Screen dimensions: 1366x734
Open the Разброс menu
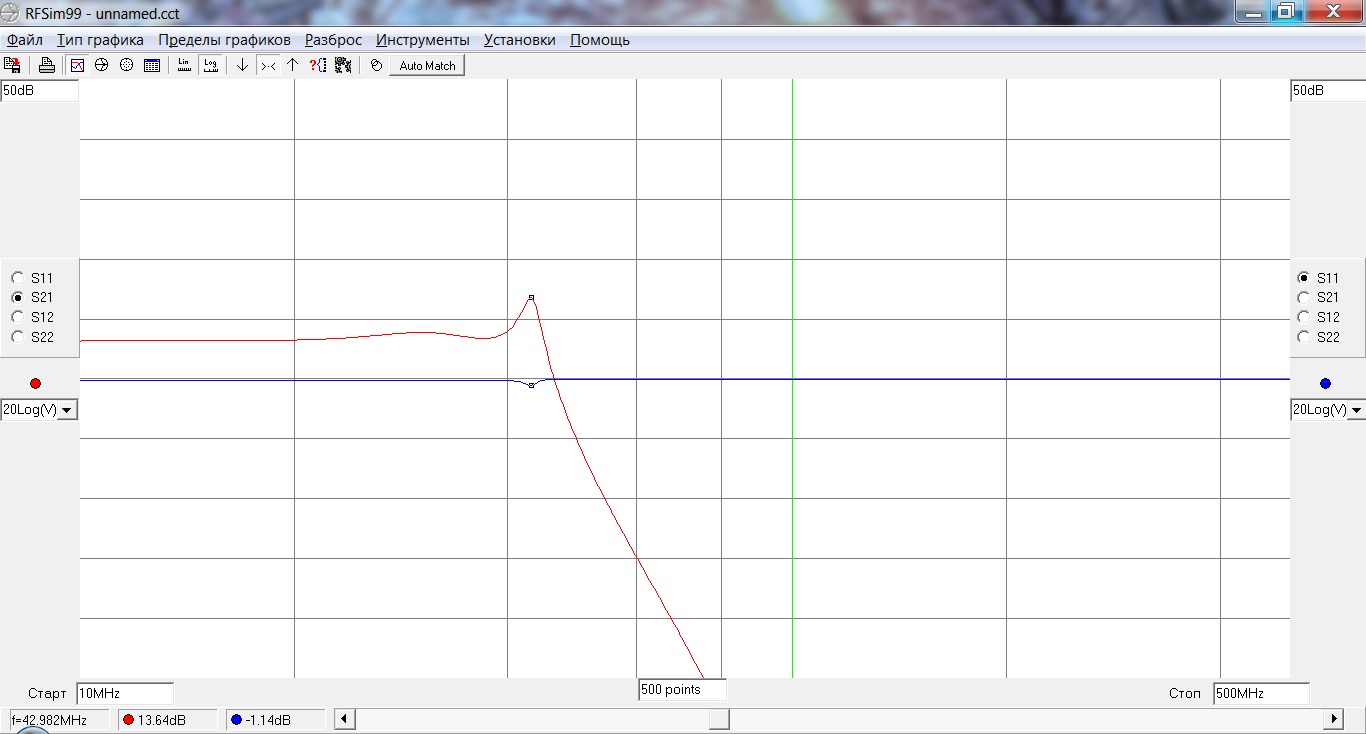[333, 40]
